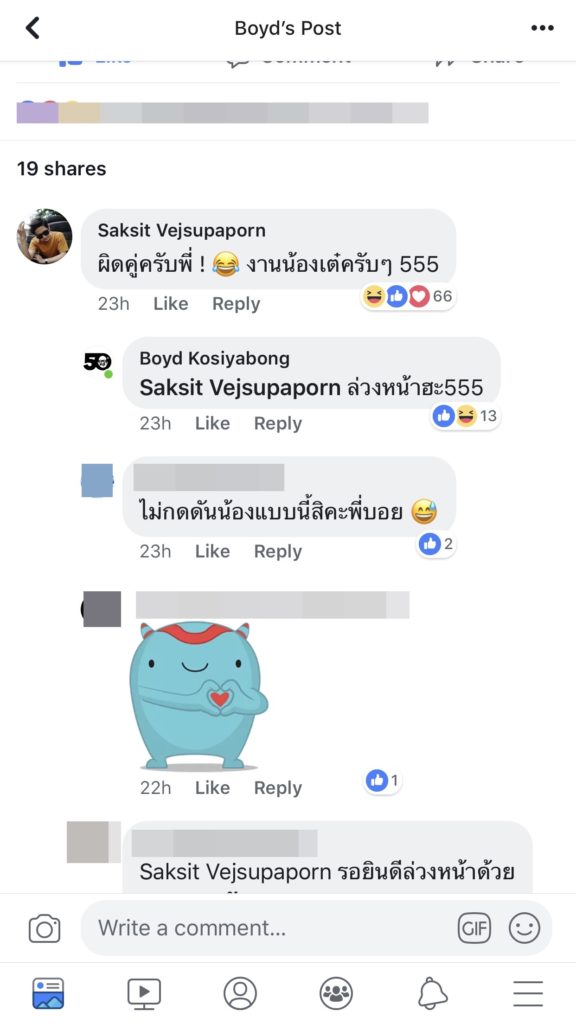Go back with the left chevron arrow
The width and height of the screenshot is (576, 1024).
click(x=33, y=28)
